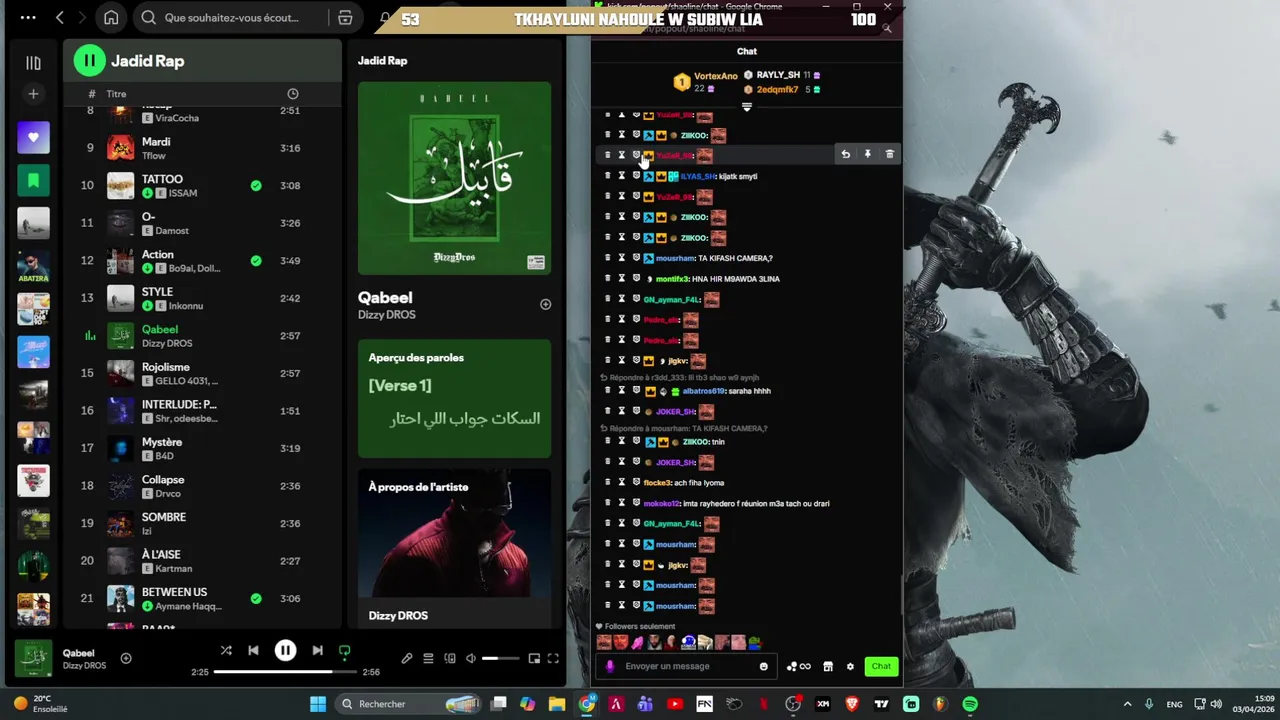Open the chat points infinity icon
The width and height of the screenshot is (1280, 720).
point(798,666)
